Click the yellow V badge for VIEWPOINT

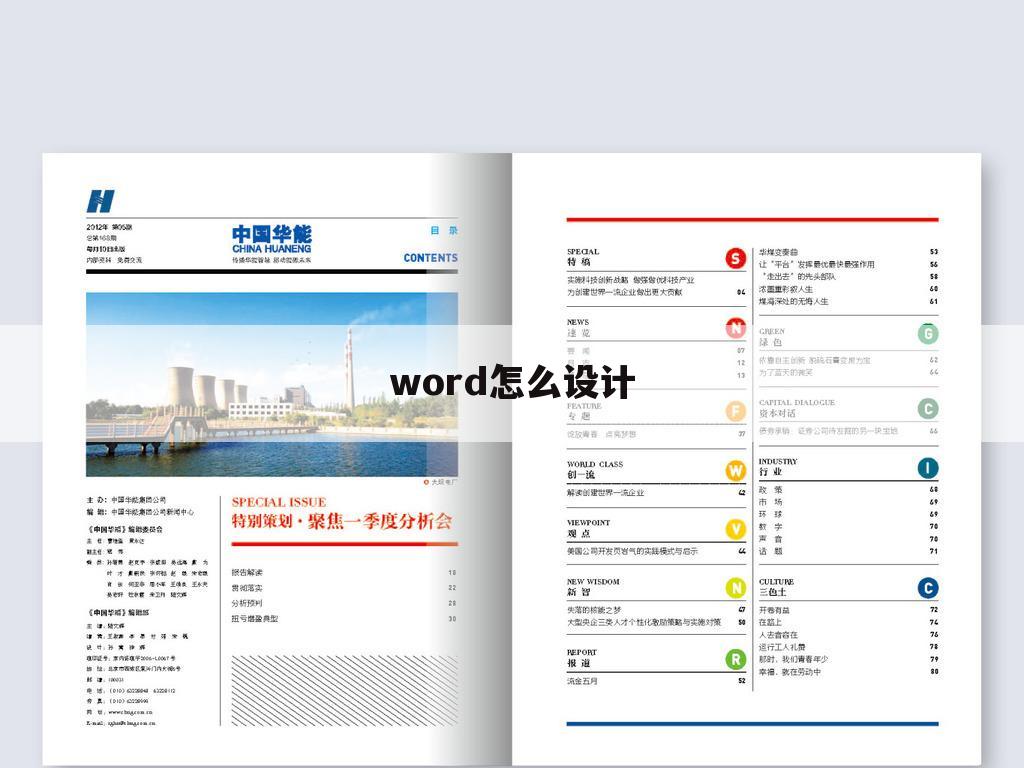[x=736, y=529]
